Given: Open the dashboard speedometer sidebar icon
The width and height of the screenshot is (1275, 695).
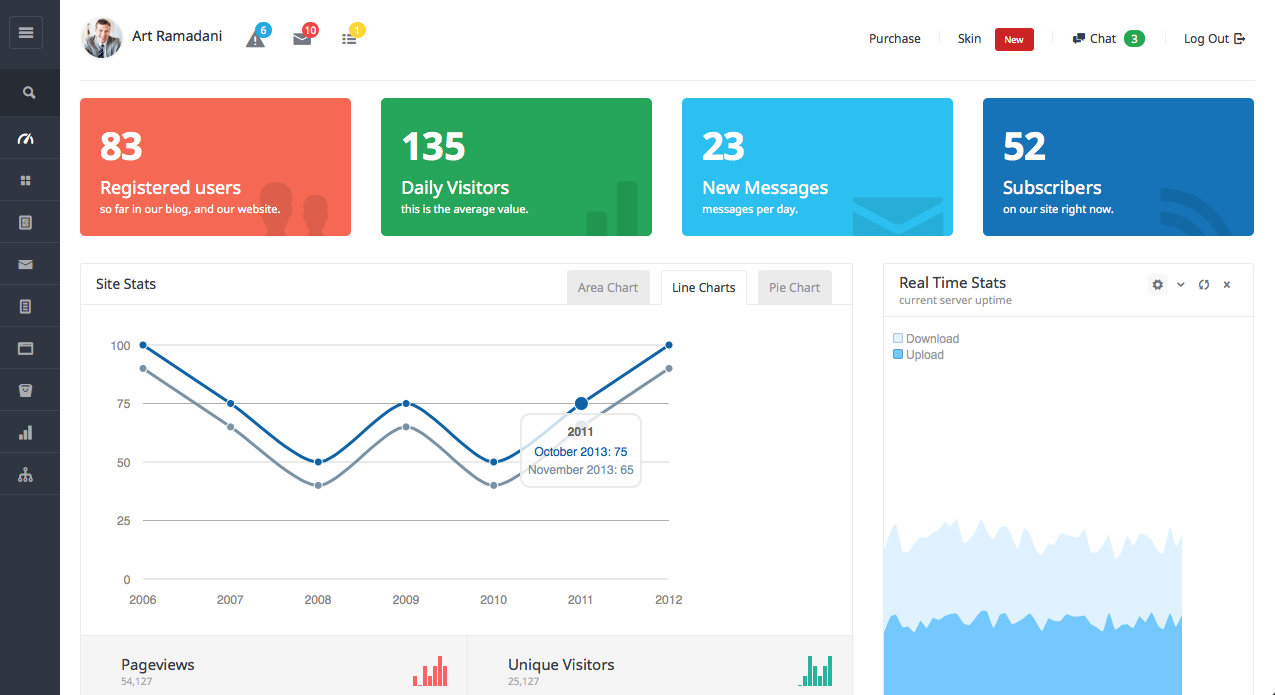Looking at the screenshot, I should click(26, 139).
